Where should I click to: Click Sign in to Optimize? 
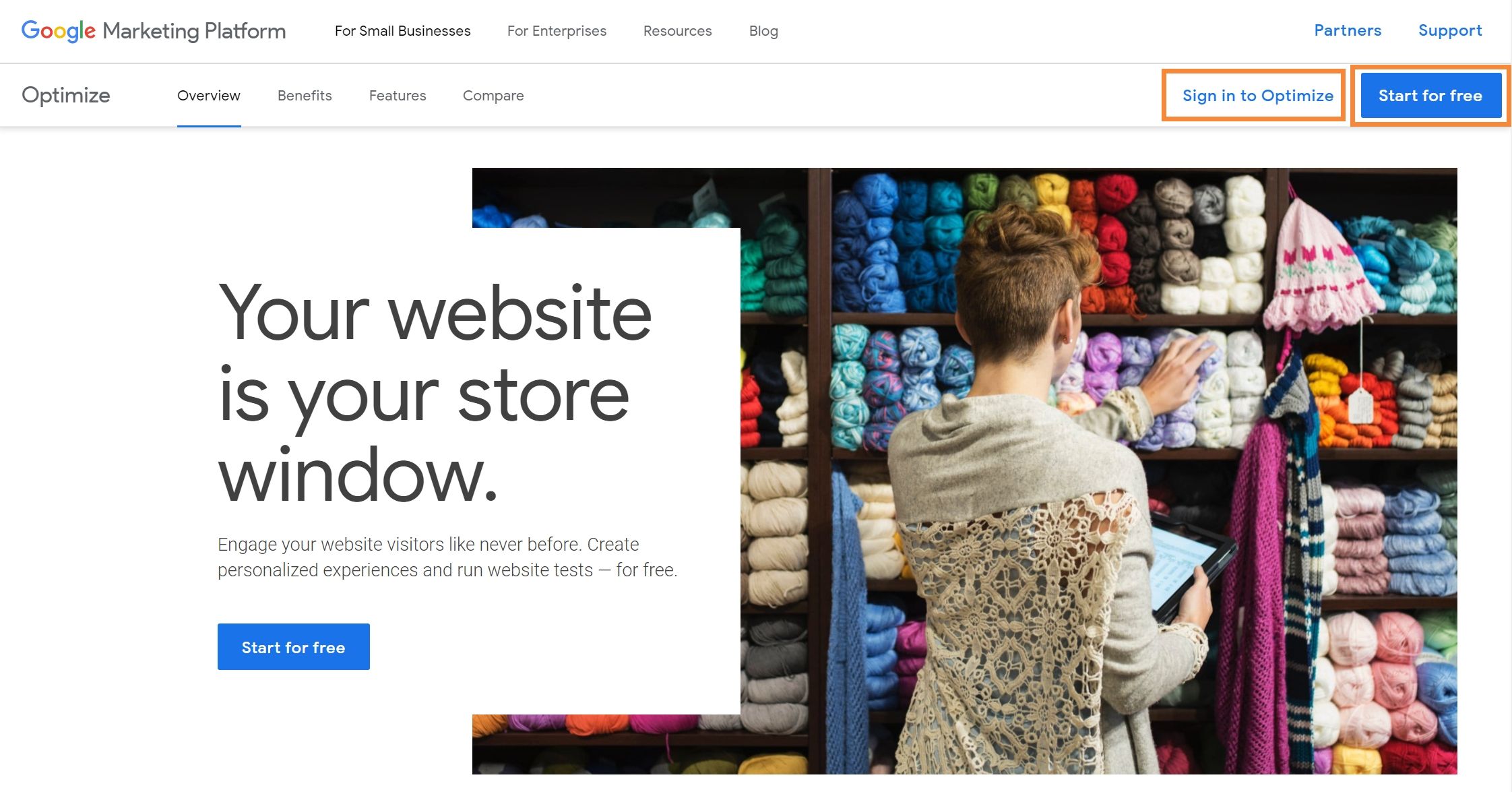(x=1257, y=96)
